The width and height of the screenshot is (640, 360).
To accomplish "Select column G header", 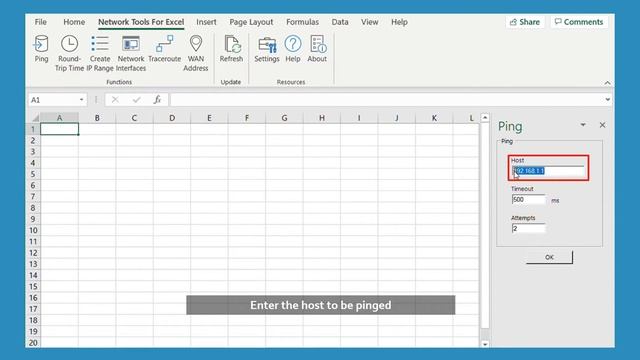I will [284, 118].
